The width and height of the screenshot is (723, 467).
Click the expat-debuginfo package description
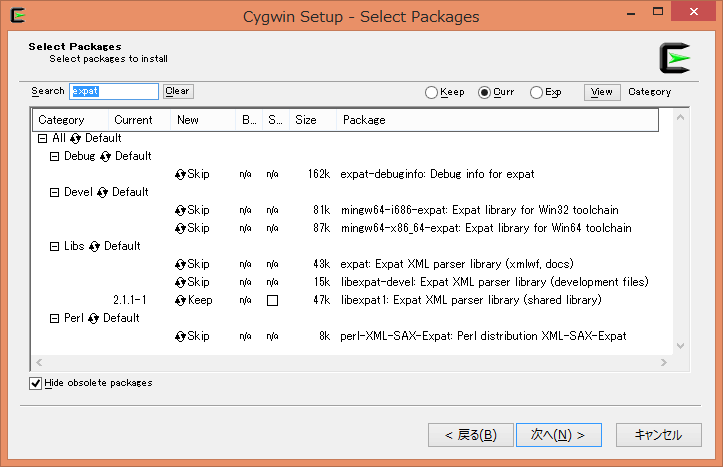tap(437, 174)
